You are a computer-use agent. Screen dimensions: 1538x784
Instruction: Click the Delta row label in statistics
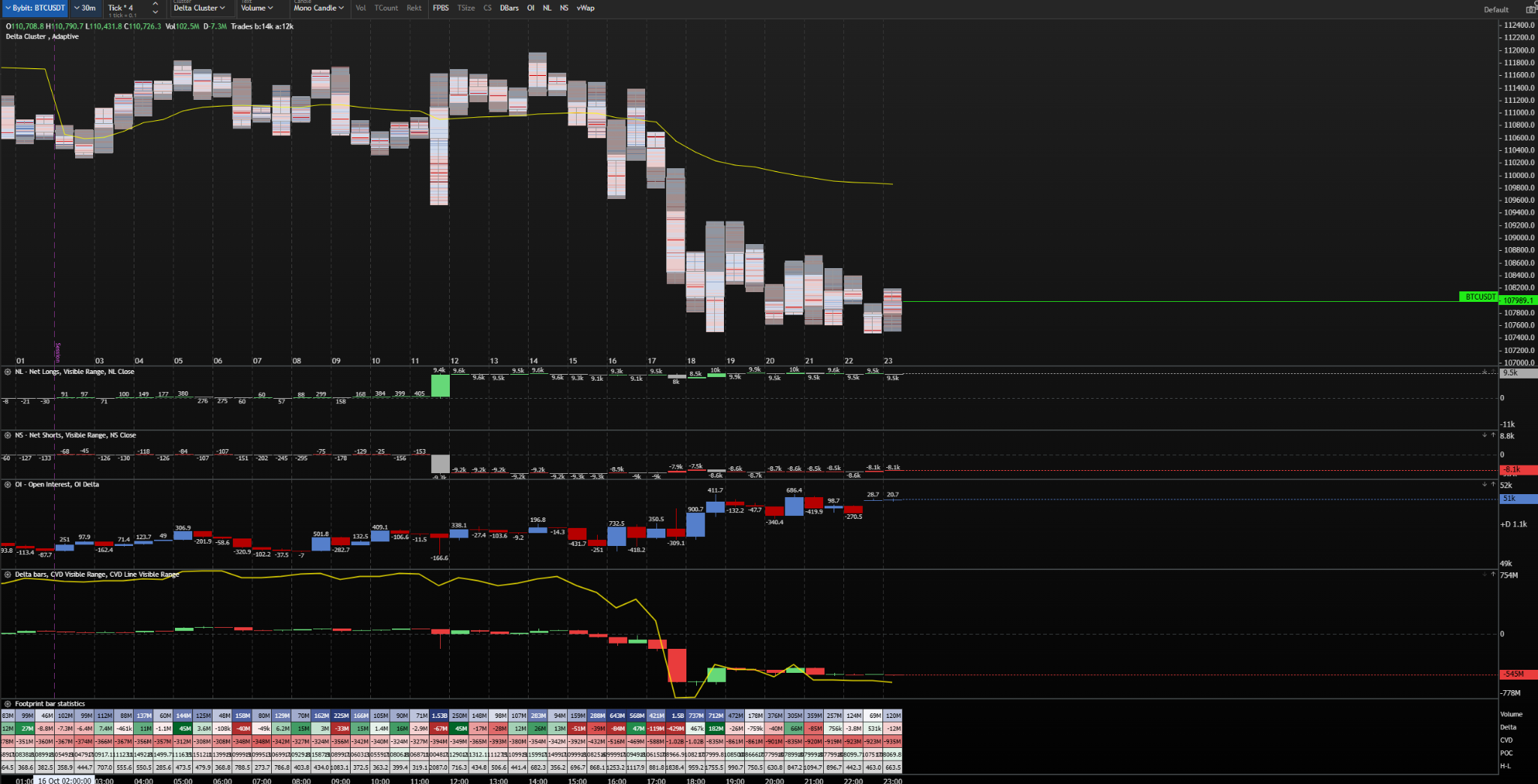click(x=1508, y=727)
